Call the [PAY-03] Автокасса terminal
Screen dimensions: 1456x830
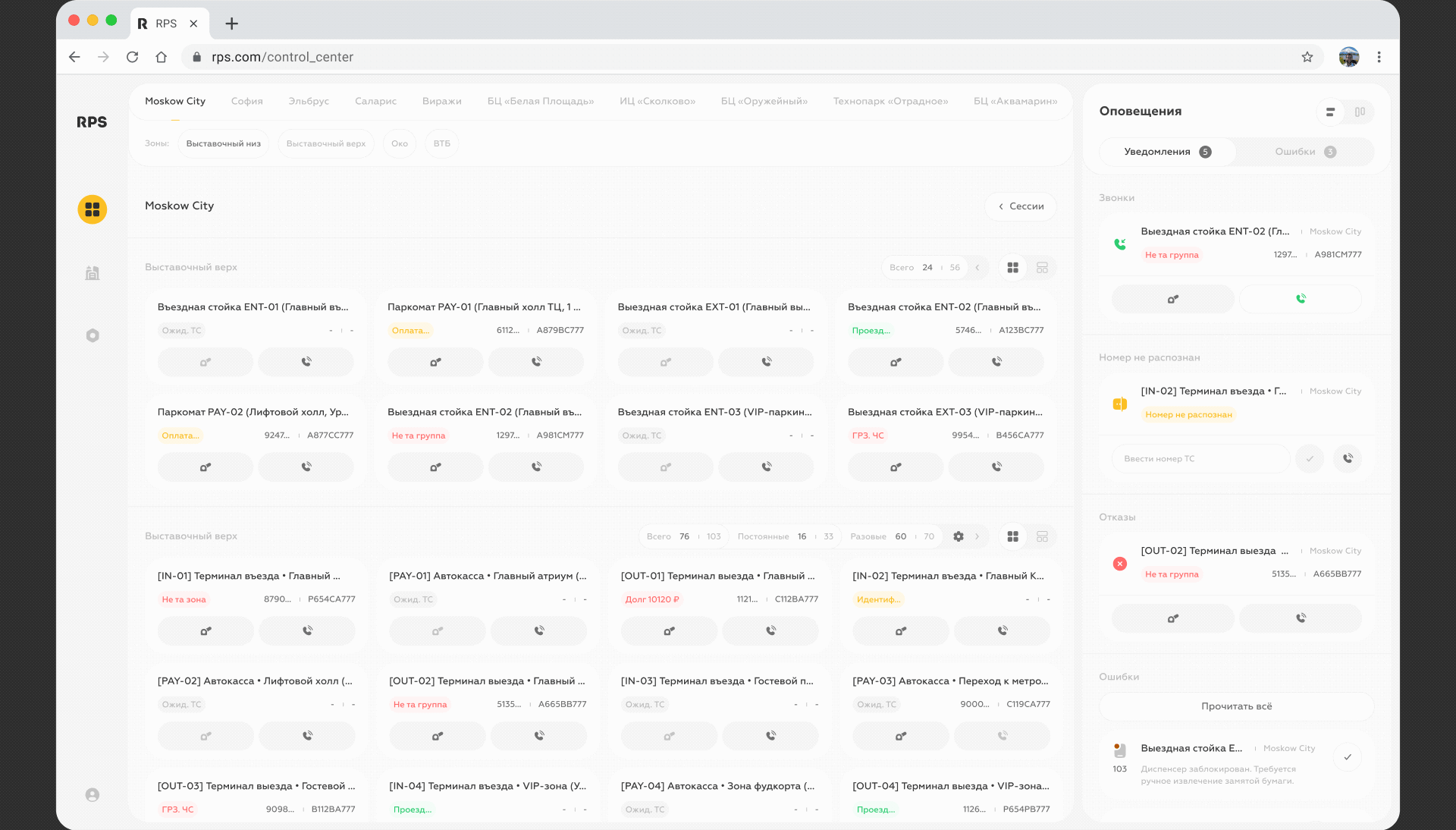point(1003,735)
